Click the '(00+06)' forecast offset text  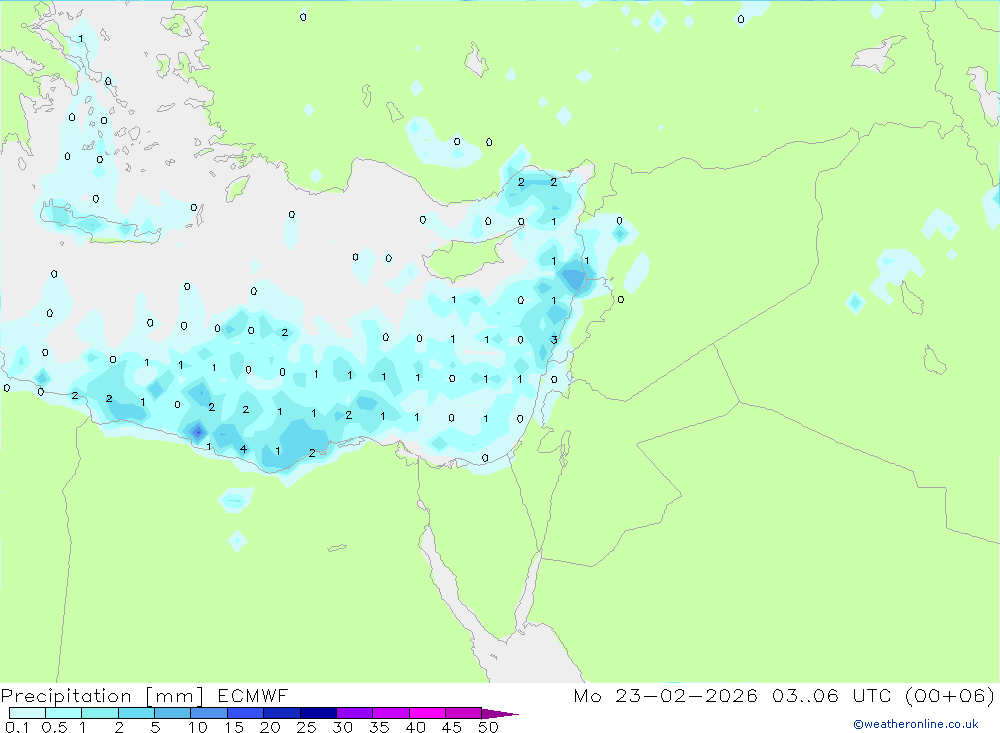[950, 695]
